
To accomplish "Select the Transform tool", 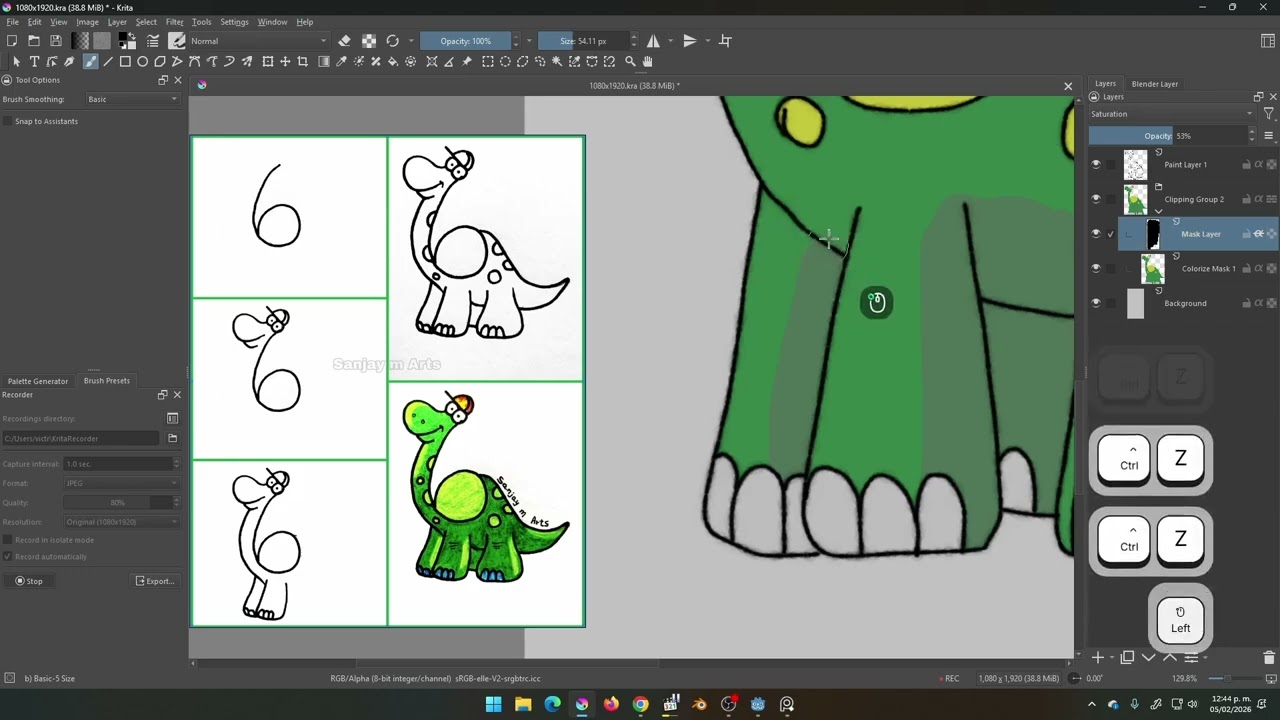I will [x=268, y=62].
